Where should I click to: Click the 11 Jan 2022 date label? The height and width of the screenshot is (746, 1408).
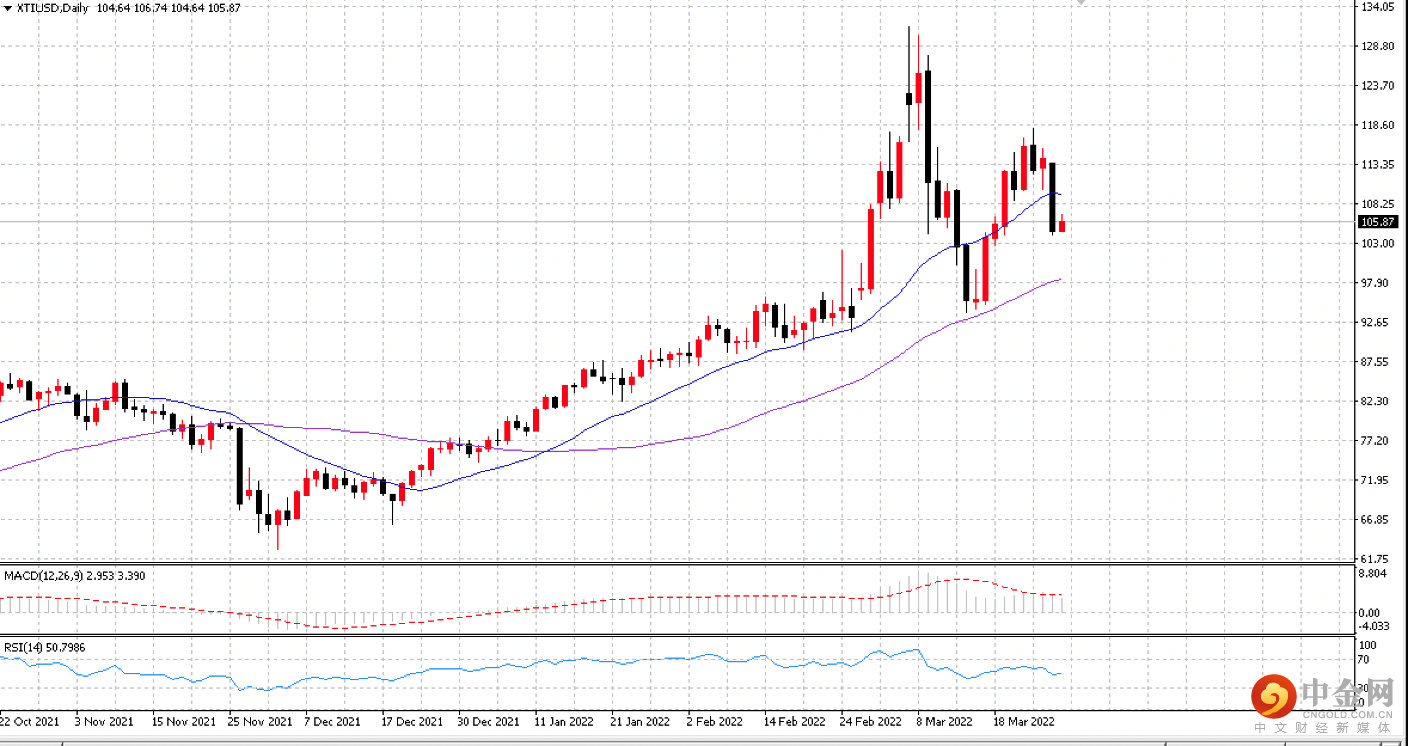pos(565,720)
